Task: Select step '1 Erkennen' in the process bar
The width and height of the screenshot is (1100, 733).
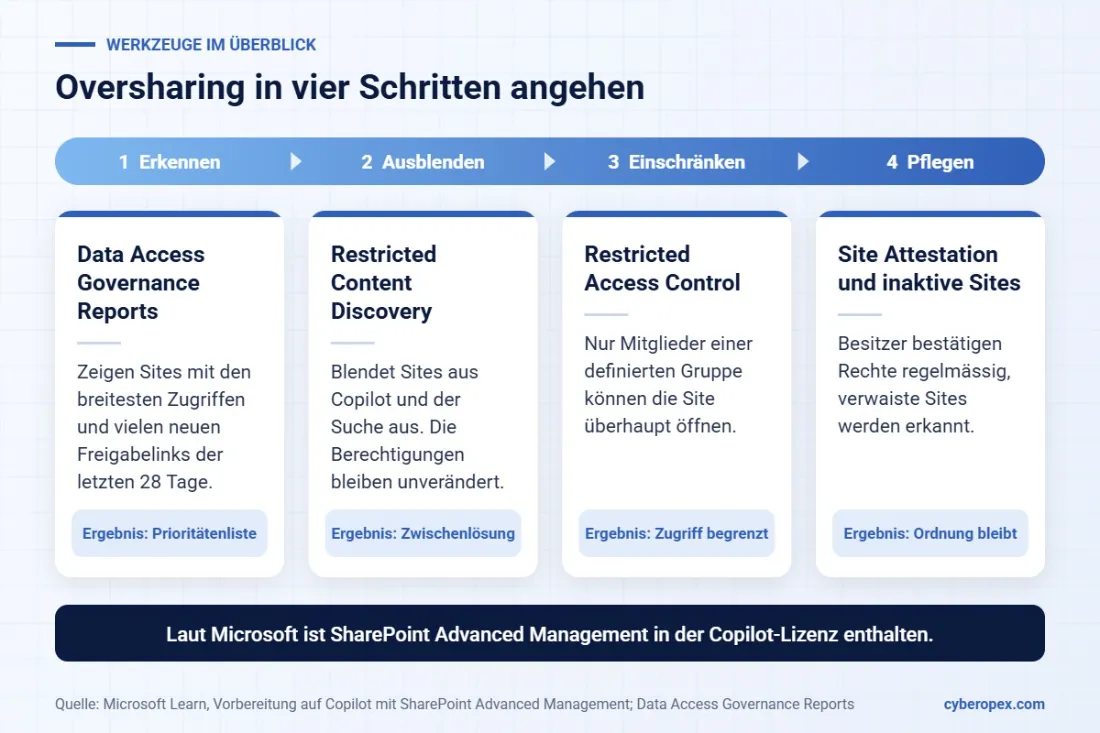Action: (x=170, y=162)
